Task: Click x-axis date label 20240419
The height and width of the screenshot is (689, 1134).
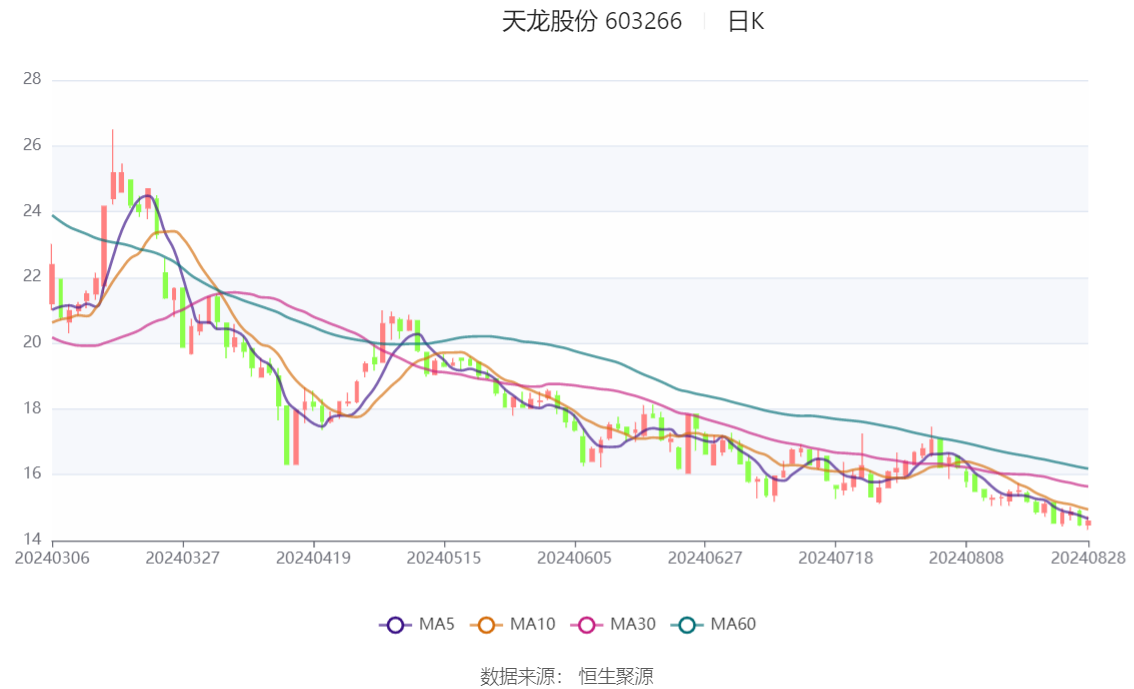Action: click(313, 558)
